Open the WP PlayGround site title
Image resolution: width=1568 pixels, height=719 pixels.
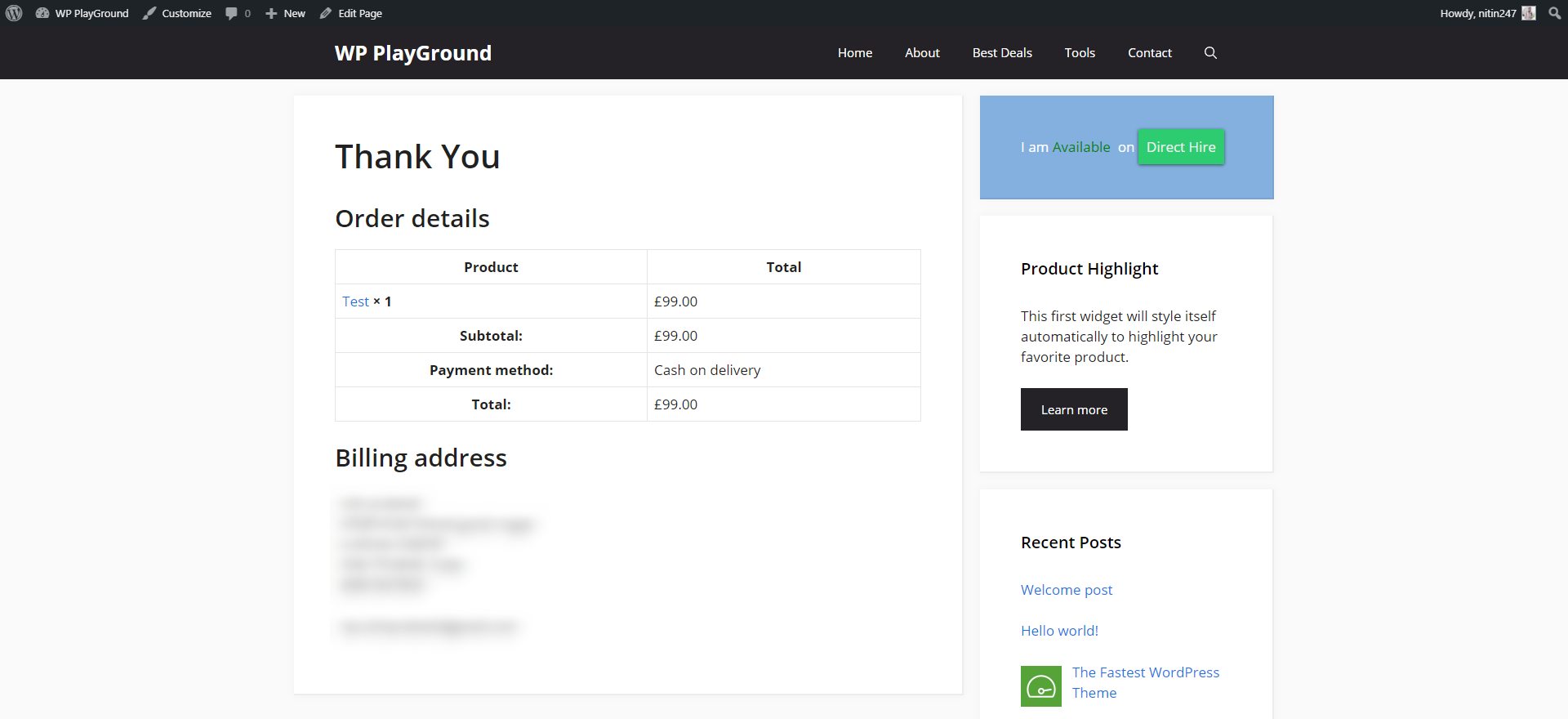(413, 53)
